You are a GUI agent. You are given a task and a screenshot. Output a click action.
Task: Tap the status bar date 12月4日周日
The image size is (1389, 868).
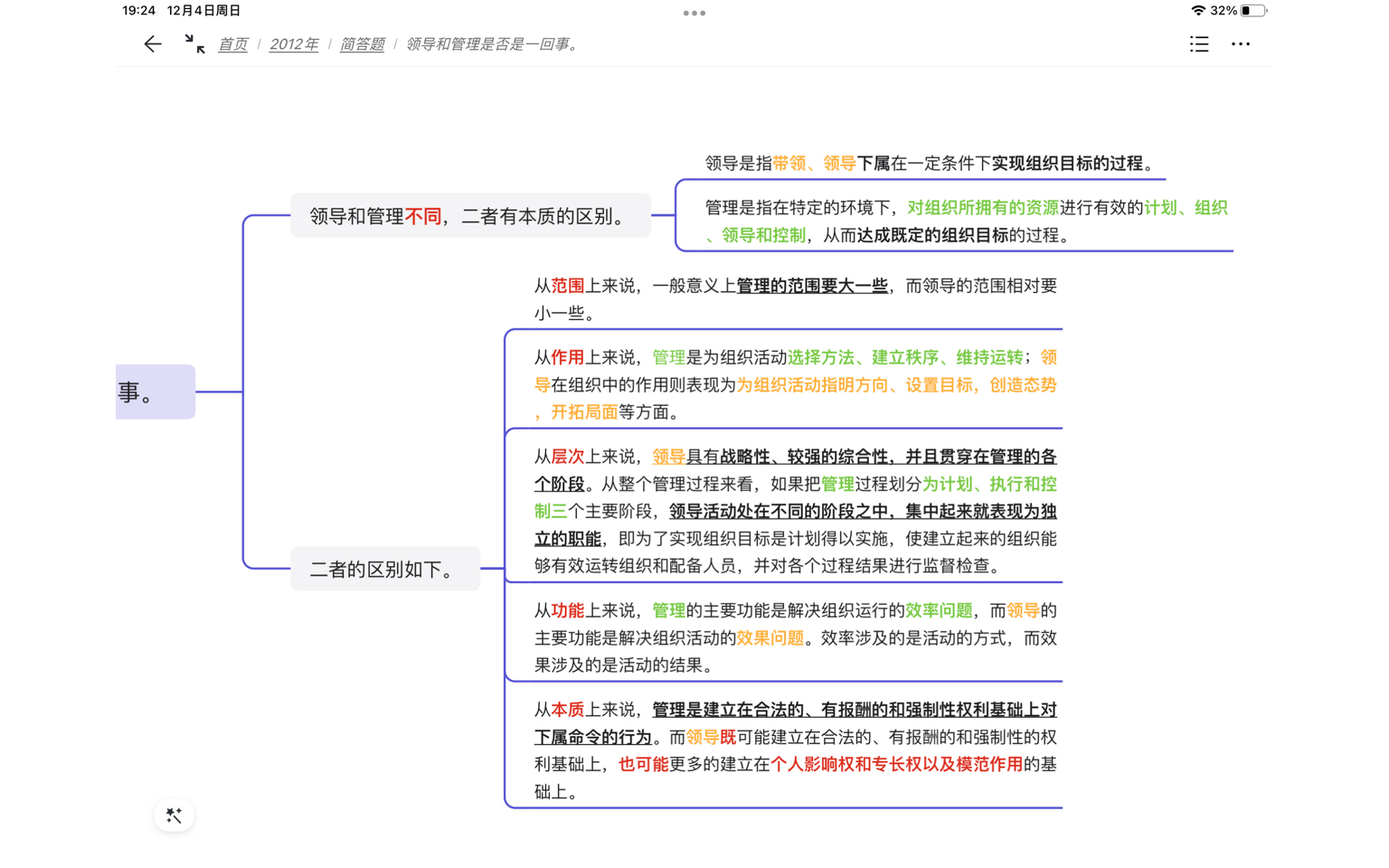203,11
